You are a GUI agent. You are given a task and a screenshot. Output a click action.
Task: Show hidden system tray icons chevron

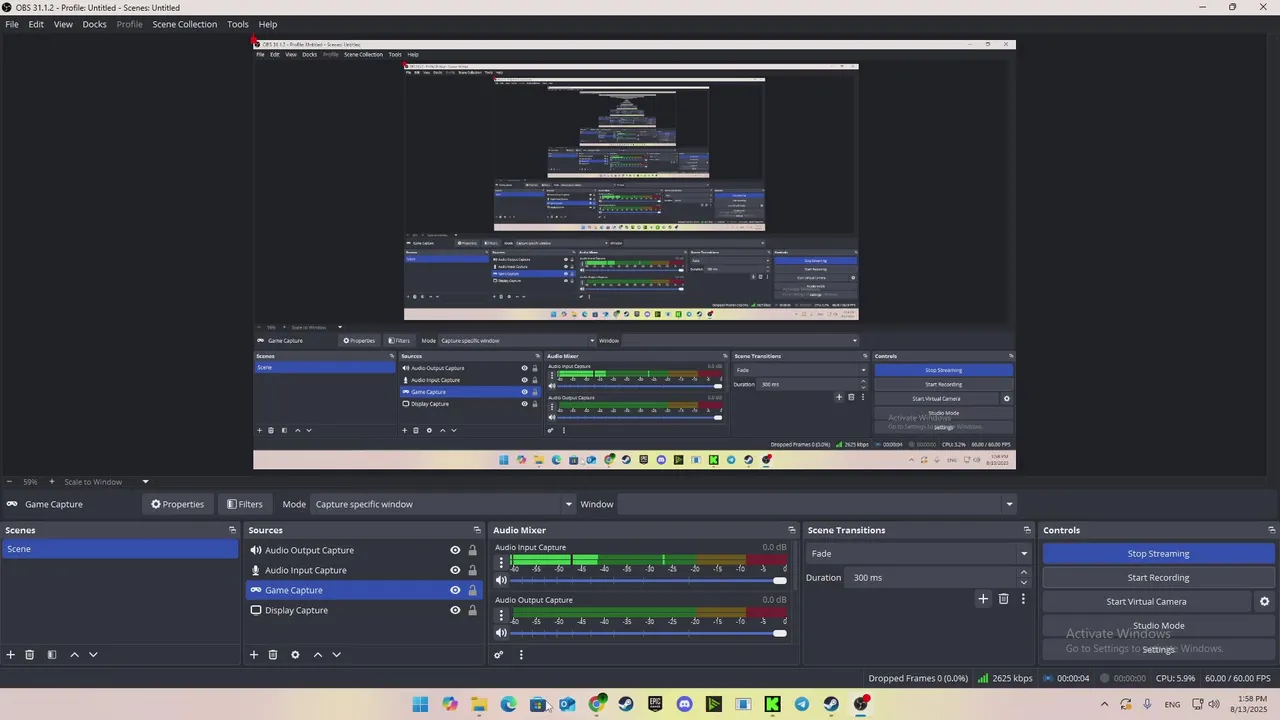tap(1104, 704)
